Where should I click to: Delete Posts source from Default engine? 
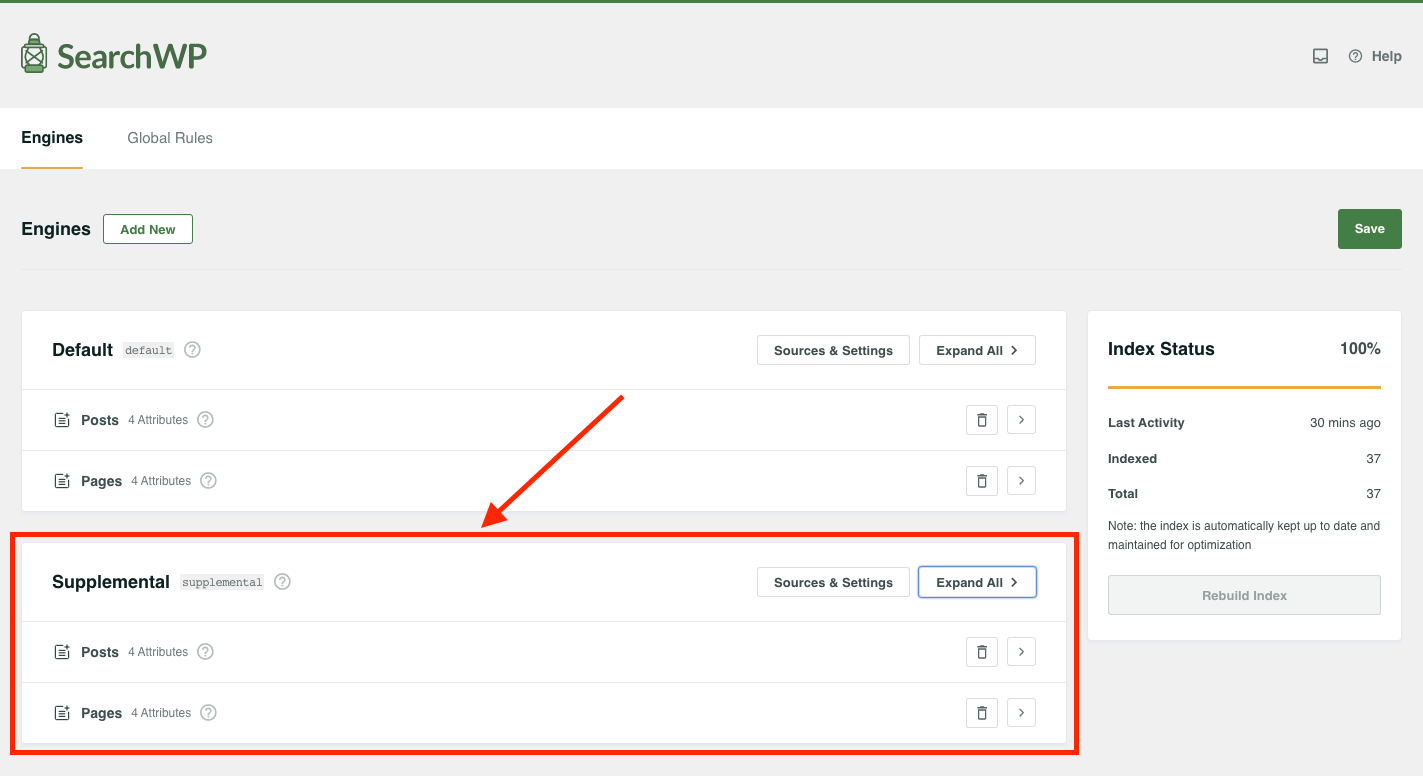click(x=981, y=420)
